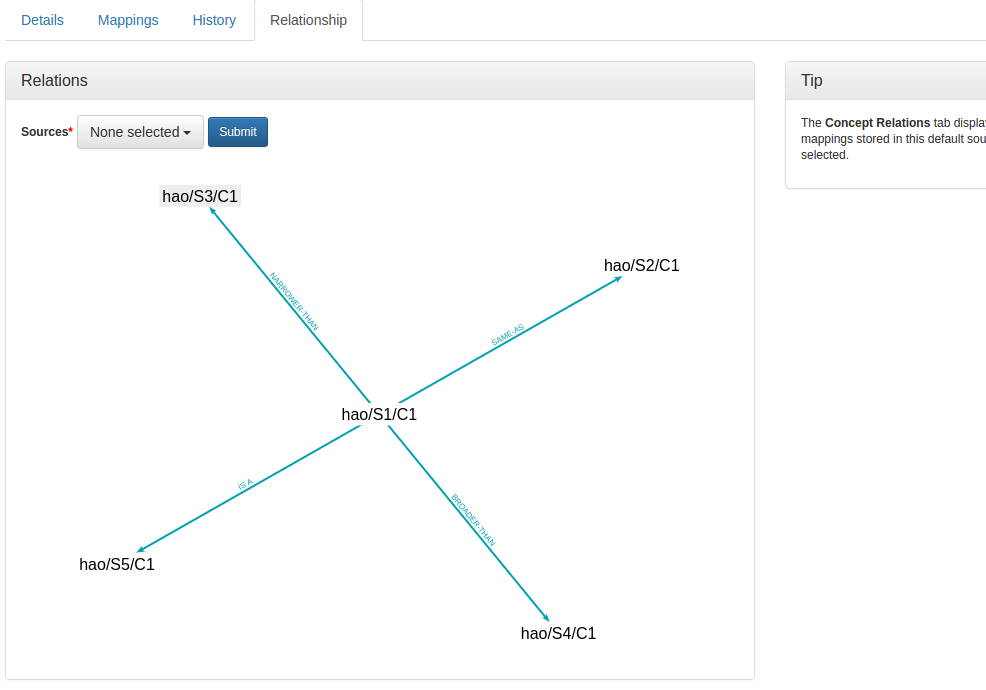The image size is (986, 690).
Task: Switch to the Mappings tab
Action: click(x=128, y=20)
